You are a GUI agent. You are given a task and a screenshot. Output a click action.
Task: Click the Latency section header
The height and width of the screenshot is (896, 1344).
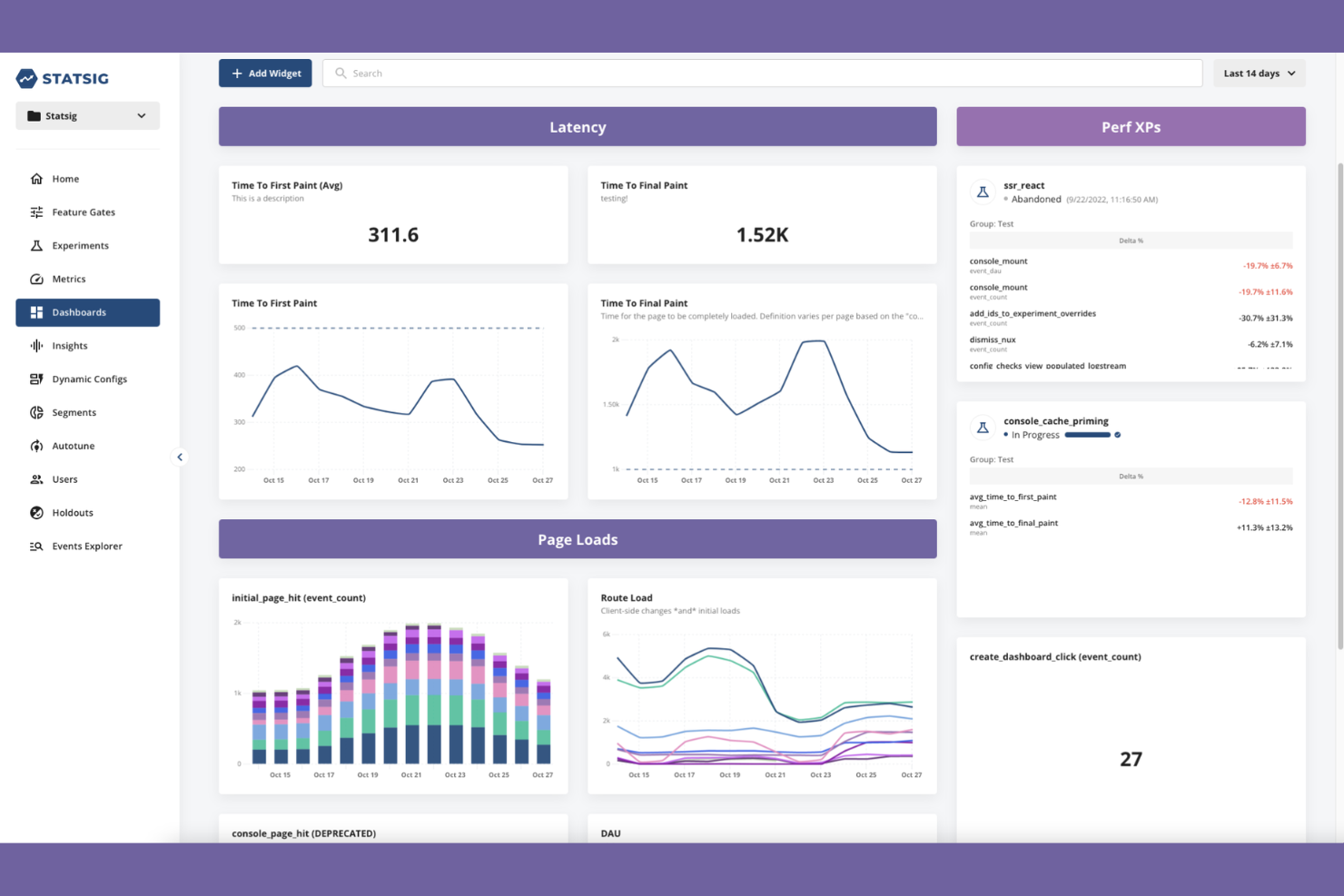click(578, 127)
